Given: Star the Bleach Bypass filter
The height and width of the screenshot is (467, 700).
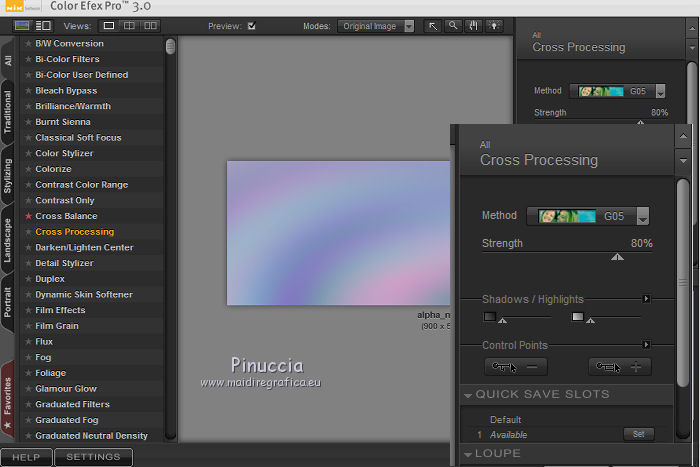Looking at the screenshot, I should point(28,91).
